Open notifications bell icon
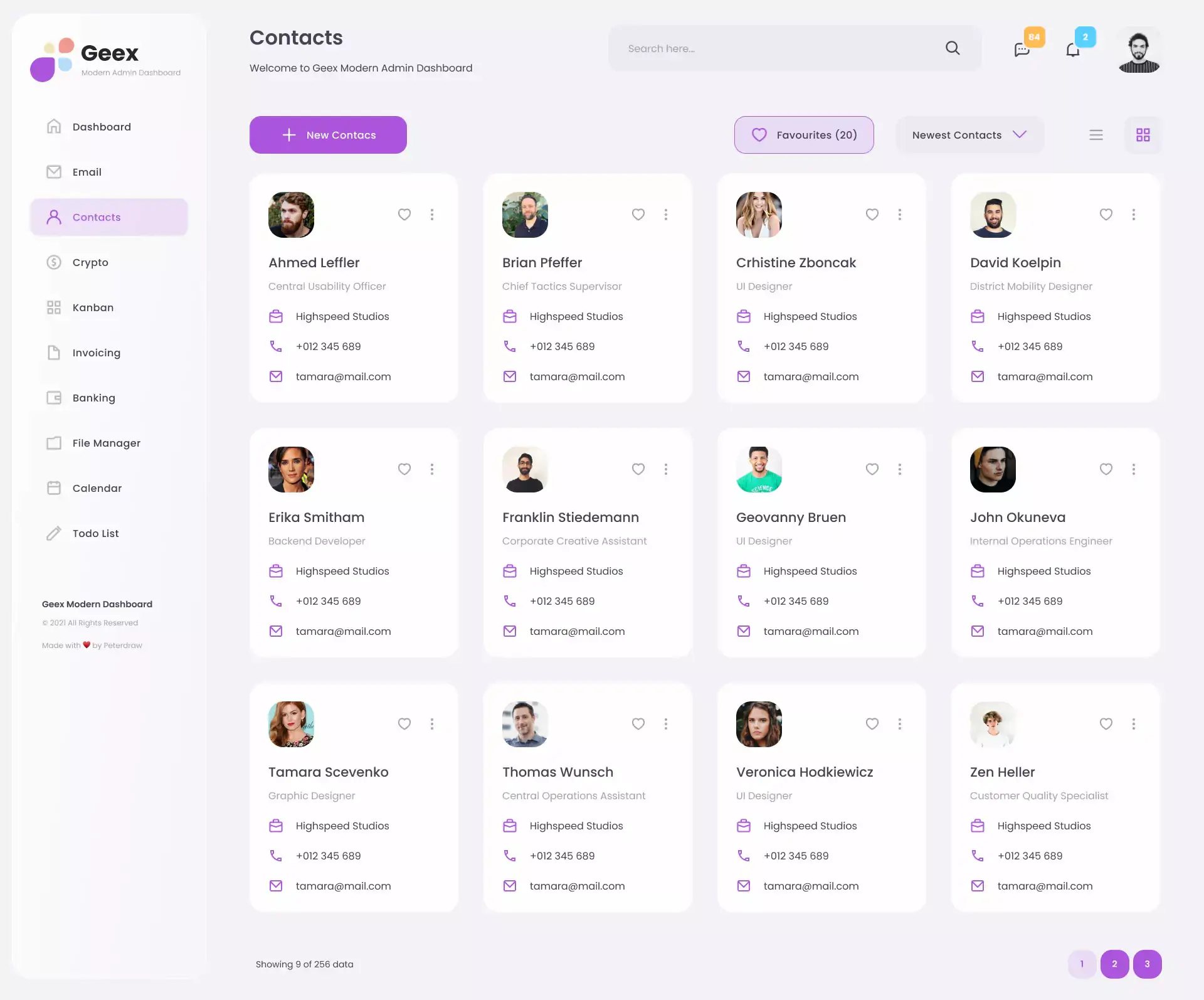The height and width of the screenshot is (1000, 1204). [1073, 50]
